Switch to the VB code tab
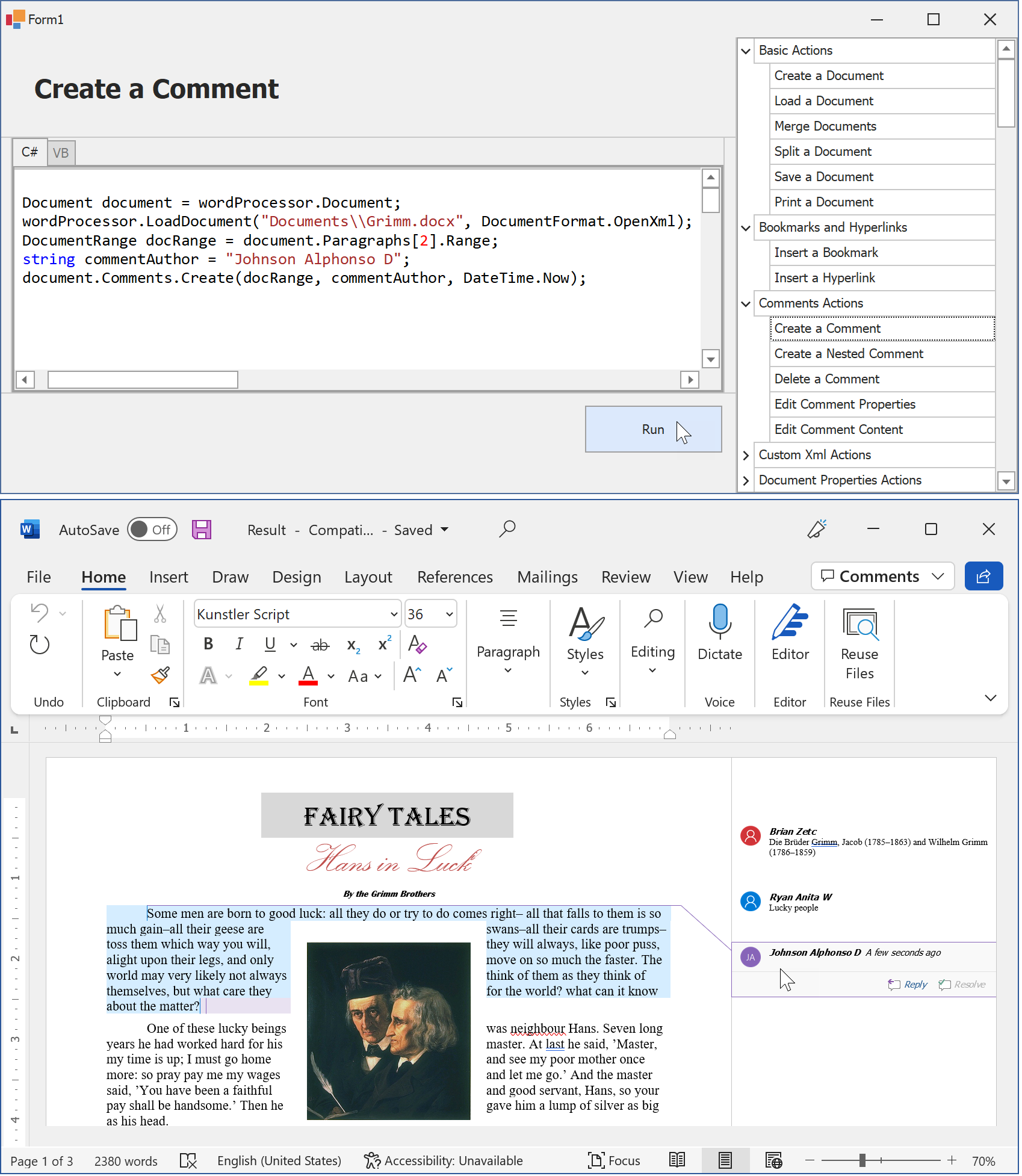The image size is (1022, 1176). (61, 153)
